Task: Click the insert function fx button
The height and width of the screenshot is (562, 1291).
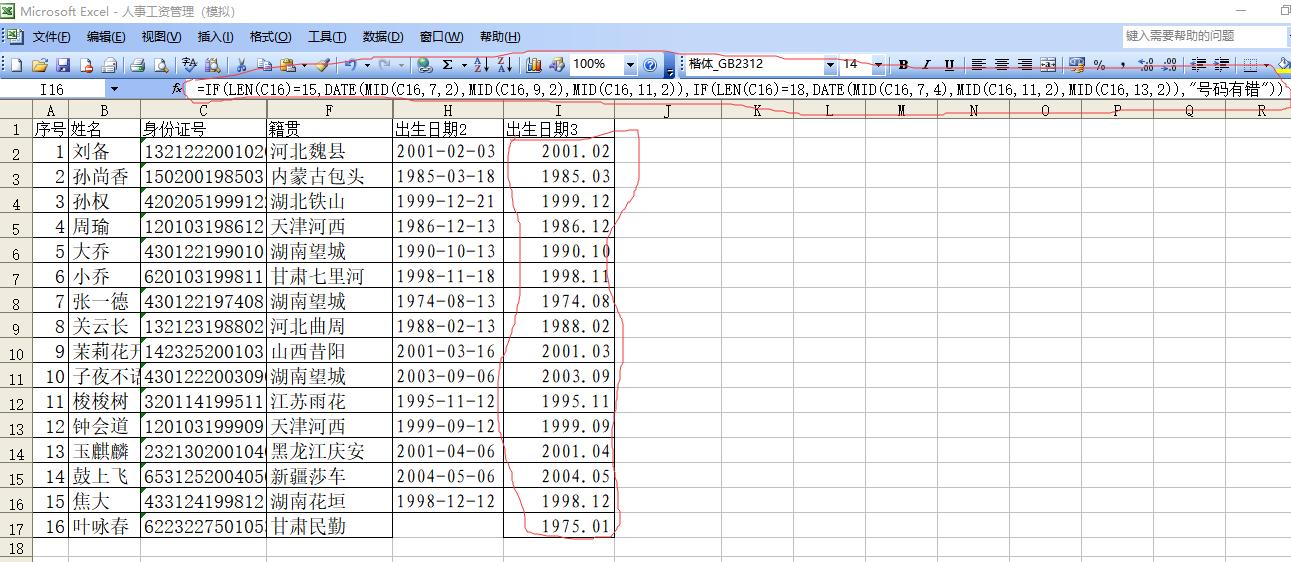Action: coord(177,89)
